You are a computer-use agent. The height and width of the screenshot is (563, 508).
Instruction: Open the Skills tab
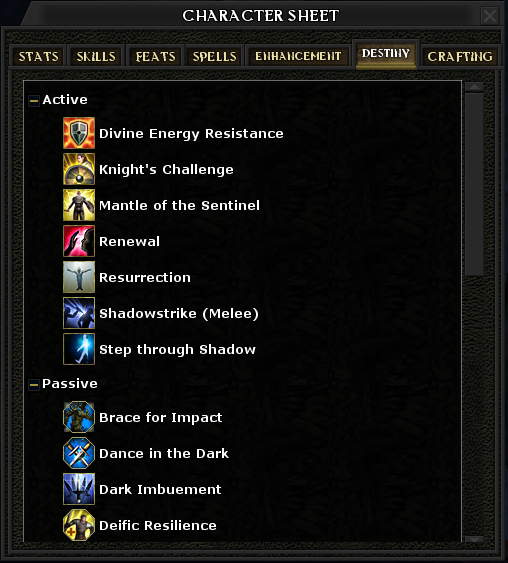coord(96,56)
